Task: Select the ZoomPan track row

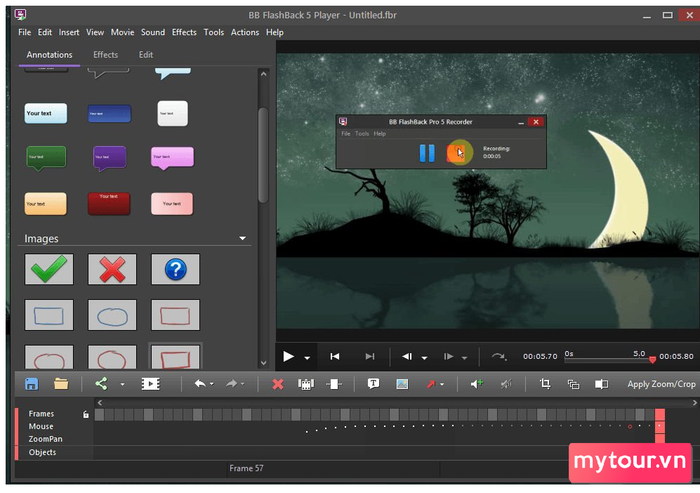Action: 46,439
